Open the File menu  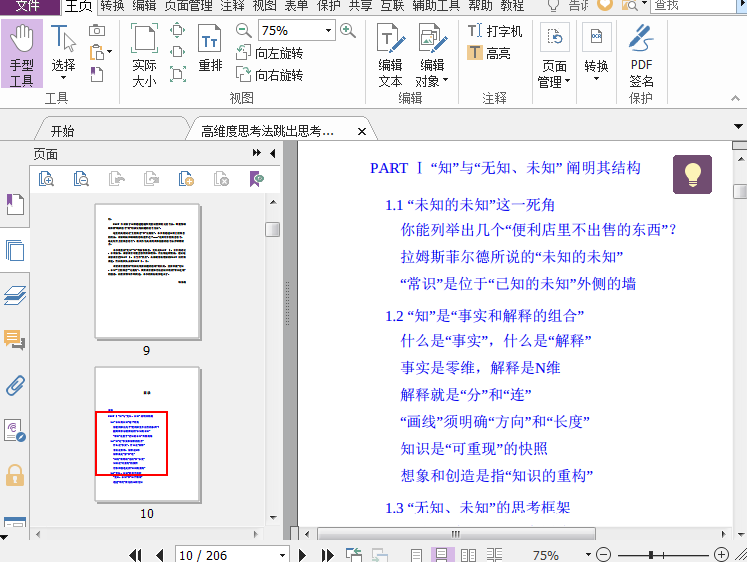pyautogui.click(x=28, y=6)
